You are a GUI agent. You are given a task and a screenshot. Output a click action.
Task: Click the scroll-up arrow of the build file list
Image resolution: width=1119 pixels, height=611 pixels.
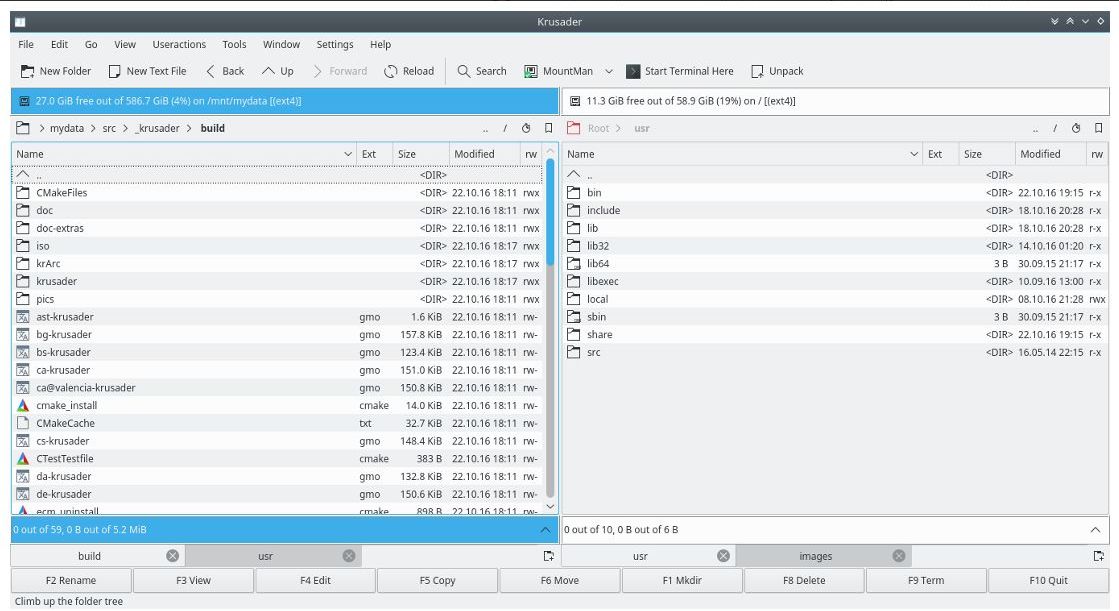[x=550, y=151]
